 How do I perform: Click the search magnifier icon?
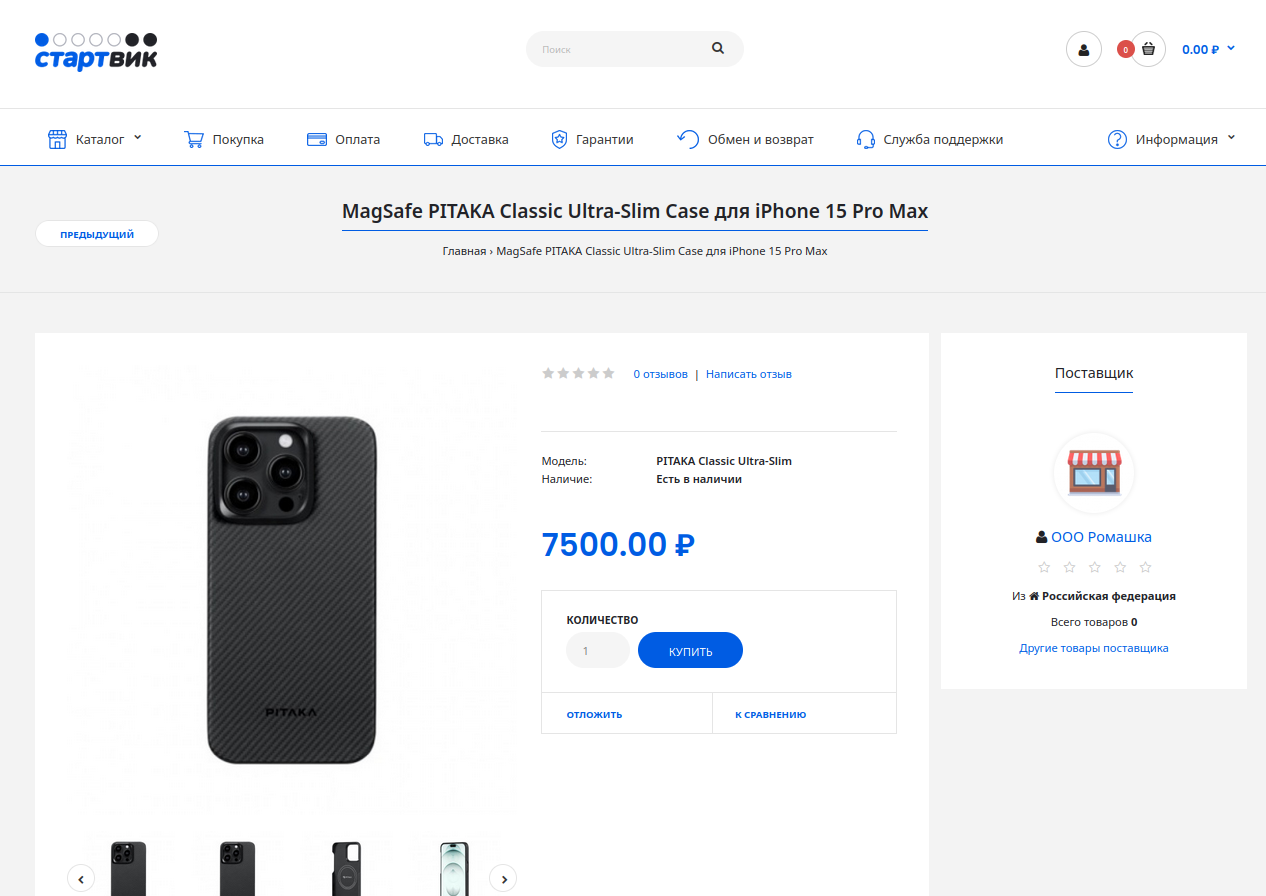[x=718, y=48]
